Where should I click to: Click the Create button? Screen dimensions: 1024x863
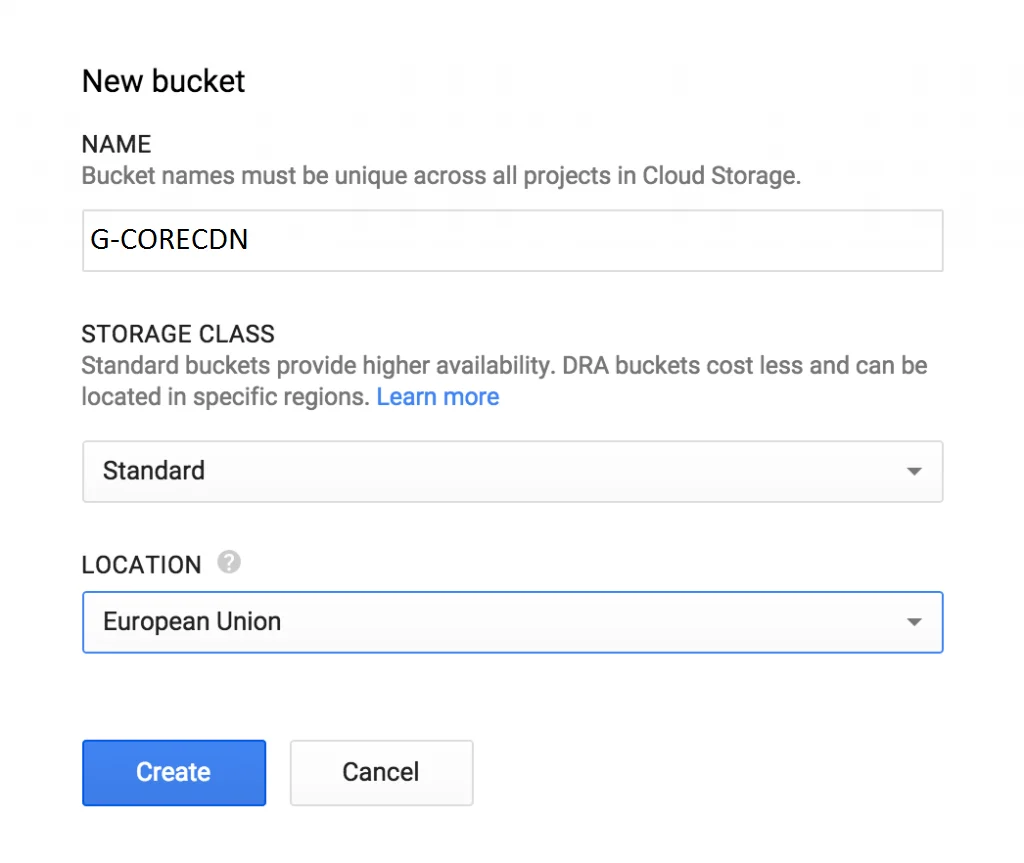tap(174, 772)
